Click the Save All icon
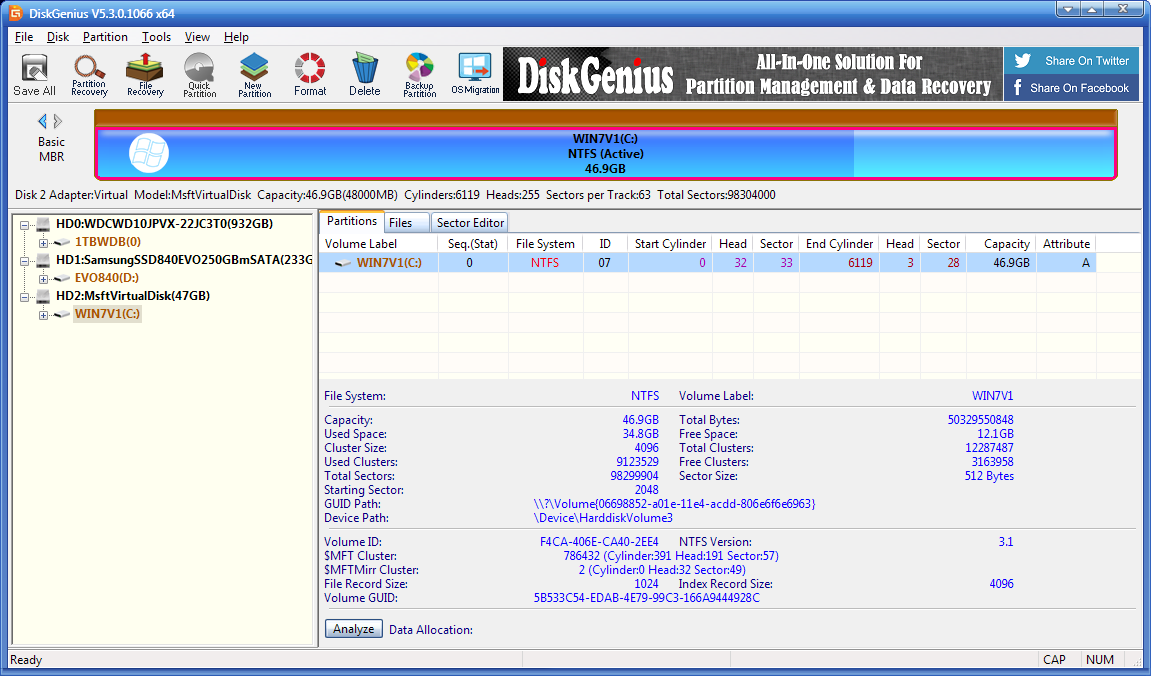The width and height of the screenshot is (1151, 676). click(x=34, y=74)
